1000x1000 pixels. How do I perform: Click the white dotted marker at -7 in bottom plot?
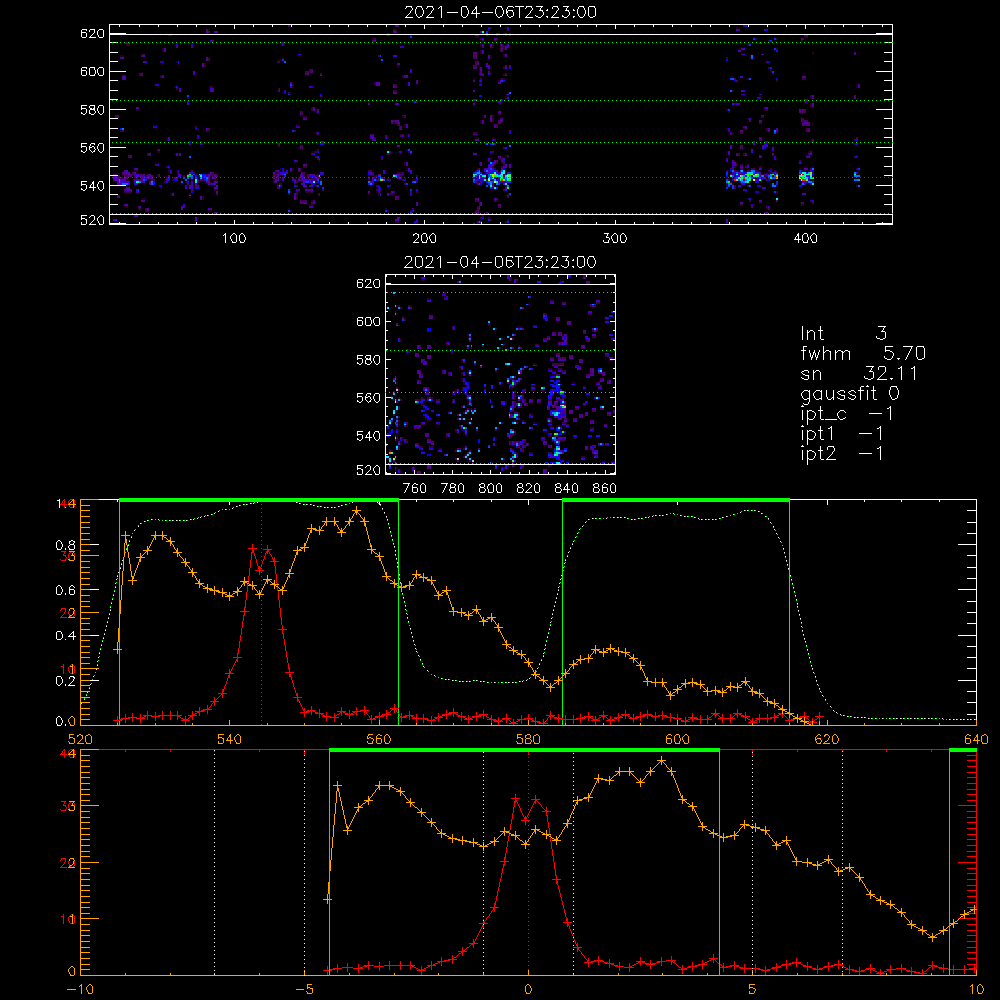click(x=214, y=862)
